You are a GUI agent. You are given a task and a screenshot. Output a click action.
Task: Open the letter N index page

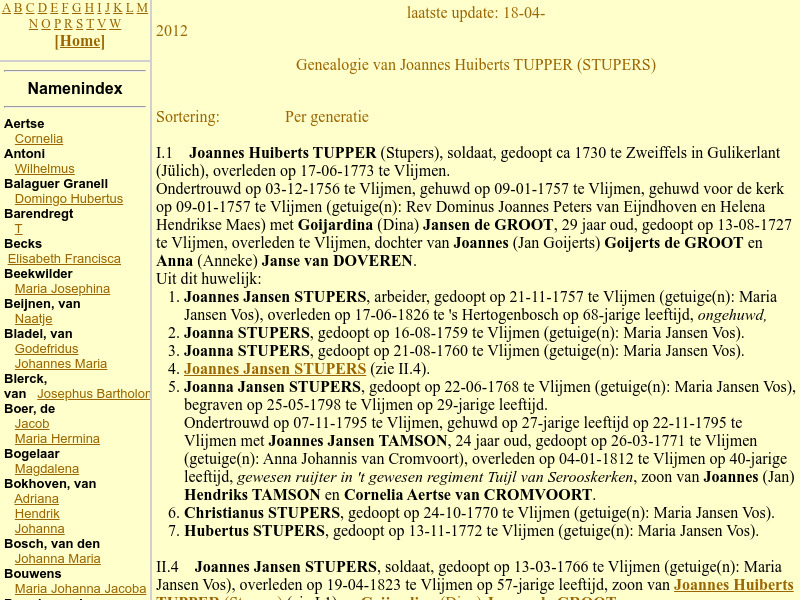pos(33,24)
